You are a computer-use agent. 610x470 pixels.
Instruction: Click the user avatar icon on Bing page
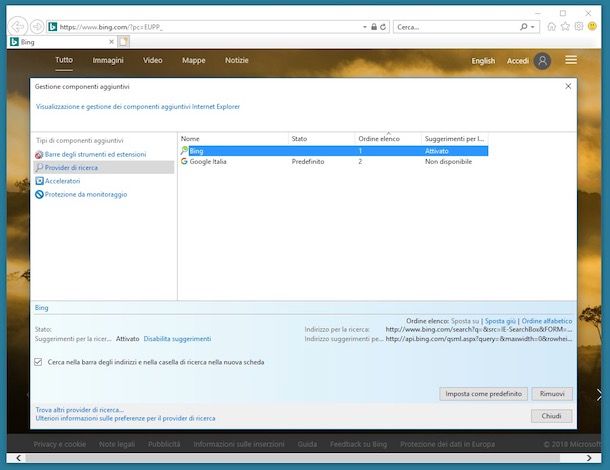(x=542, y=61)
